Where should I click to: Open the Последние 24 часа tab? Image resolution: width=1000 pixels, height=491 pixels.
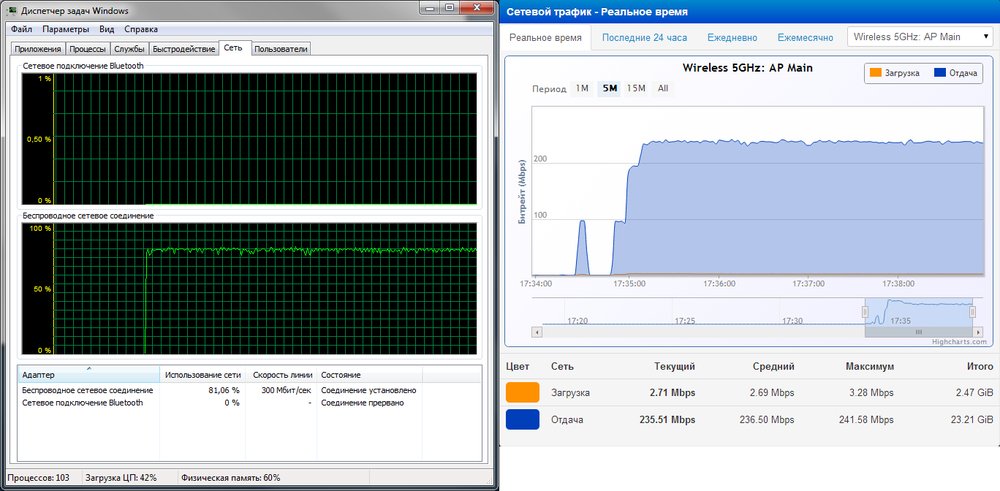click(x=644, y=38)
